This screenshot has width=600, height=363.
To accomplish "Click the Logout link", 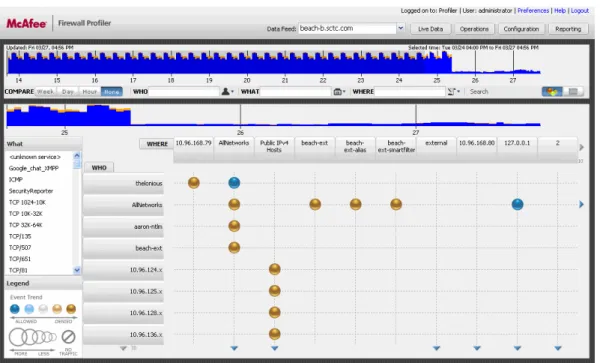I will click(580, 11).
